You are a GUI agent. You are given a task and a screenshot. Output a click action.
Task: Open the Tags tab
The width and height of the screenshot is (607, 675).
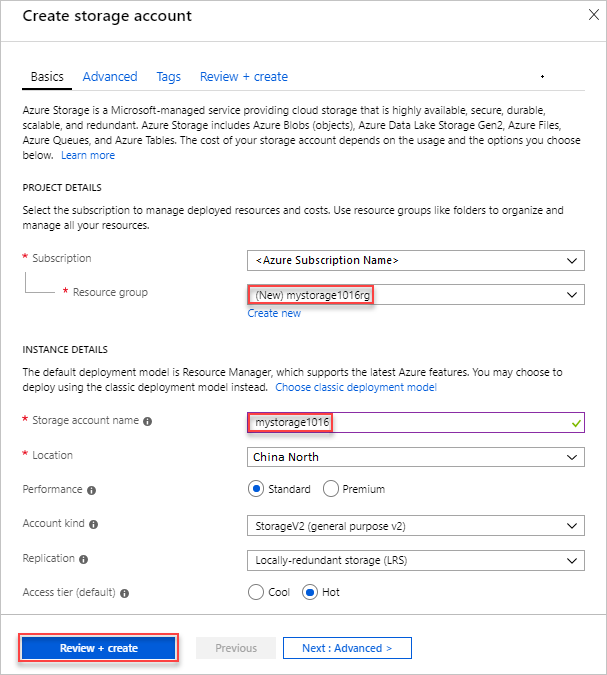click(169, 77)
